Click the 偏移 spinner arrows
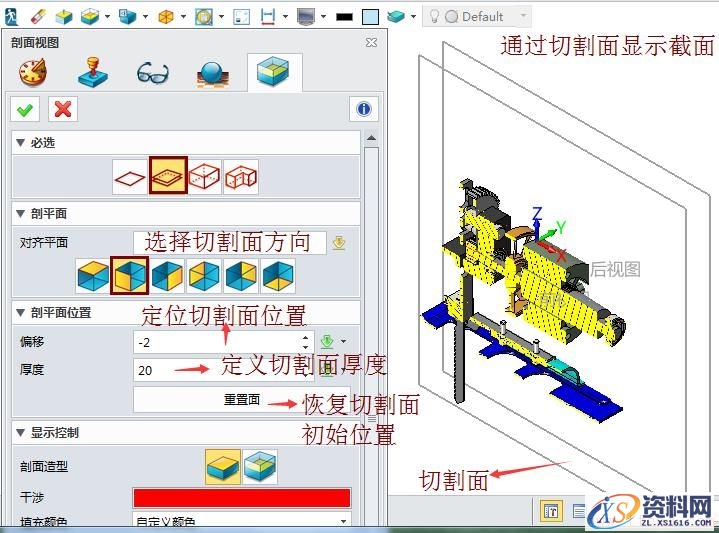719x533 pixels. click(x=306, y=342)
